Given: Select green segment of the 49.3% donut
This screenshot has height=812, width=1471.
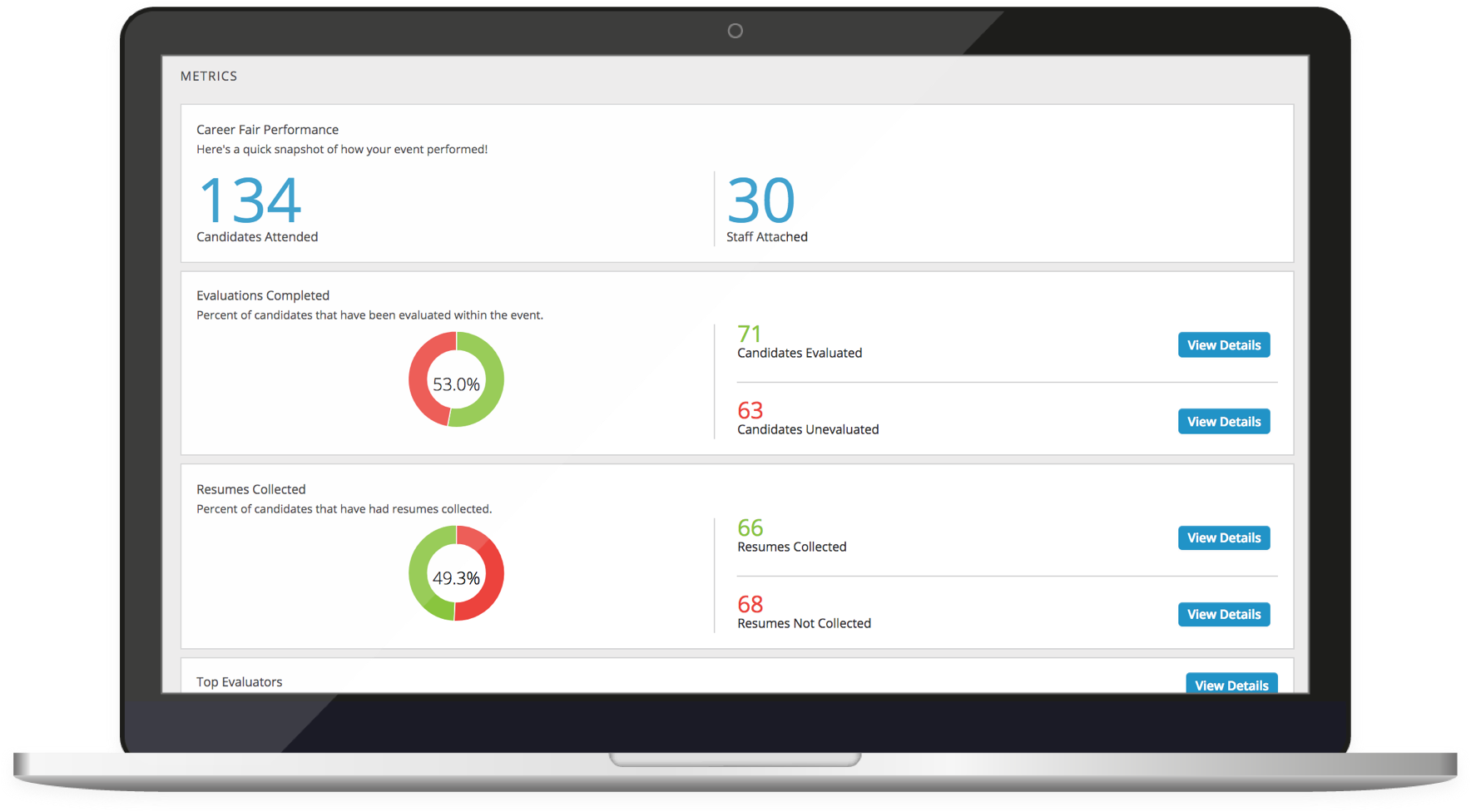Looking at the screenshot, I should click(421, 574).
